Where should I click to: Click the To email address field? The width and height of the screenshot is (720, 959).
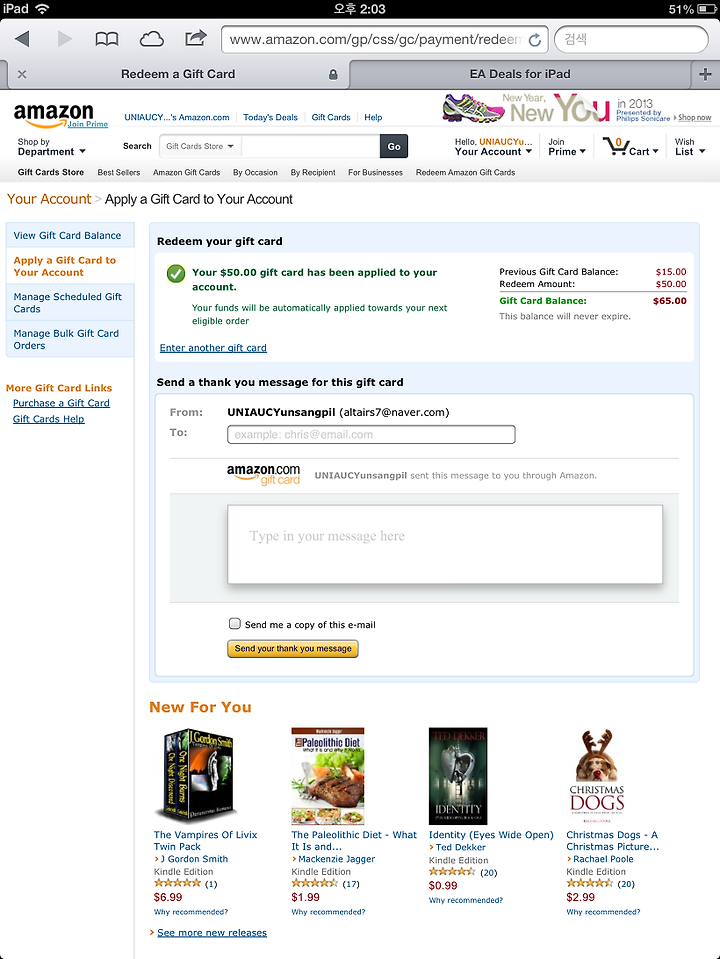click(371, 435)
